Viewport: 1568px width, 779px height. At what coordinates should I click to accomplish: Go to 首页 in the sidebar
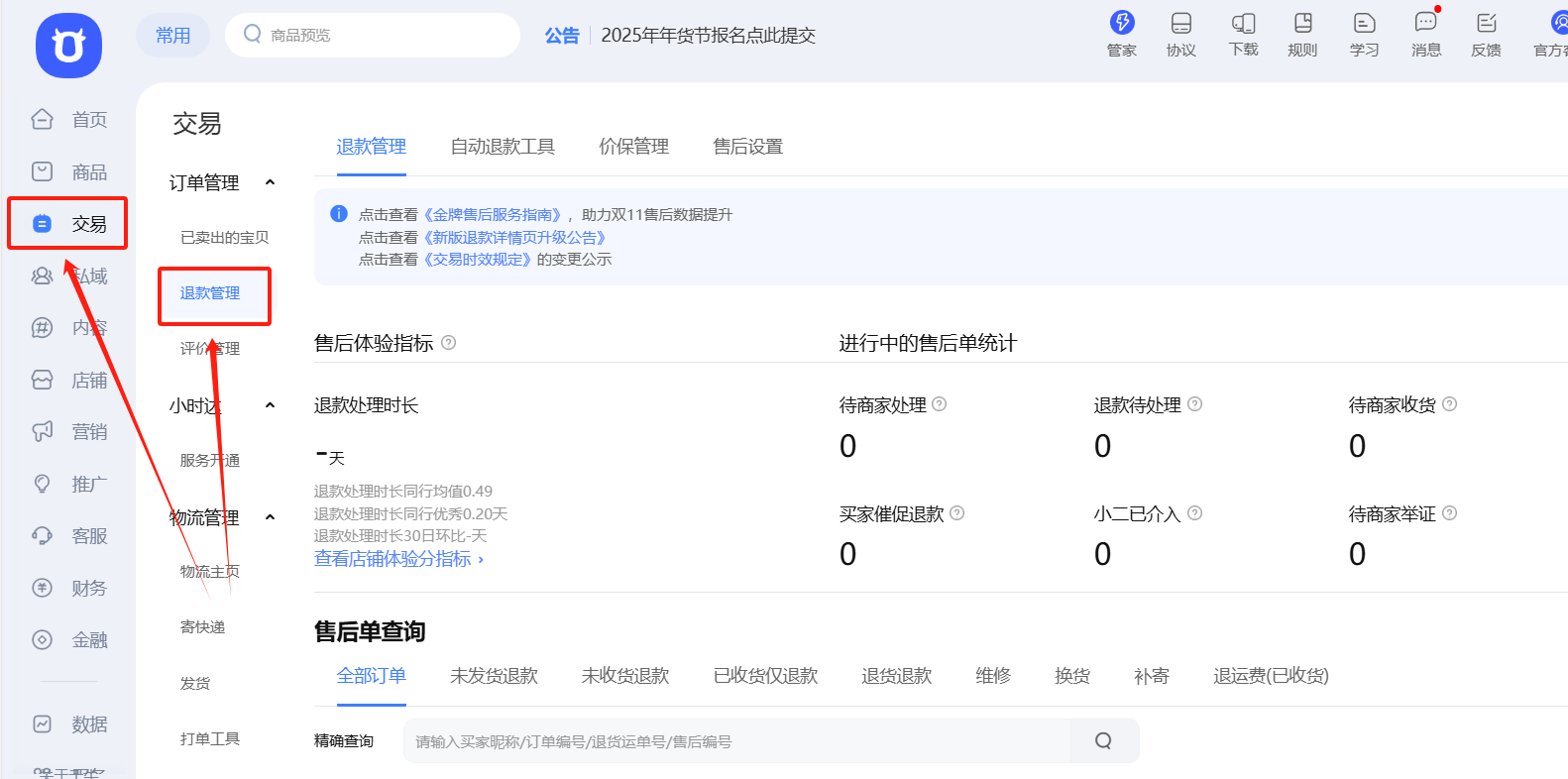(68, 120)
